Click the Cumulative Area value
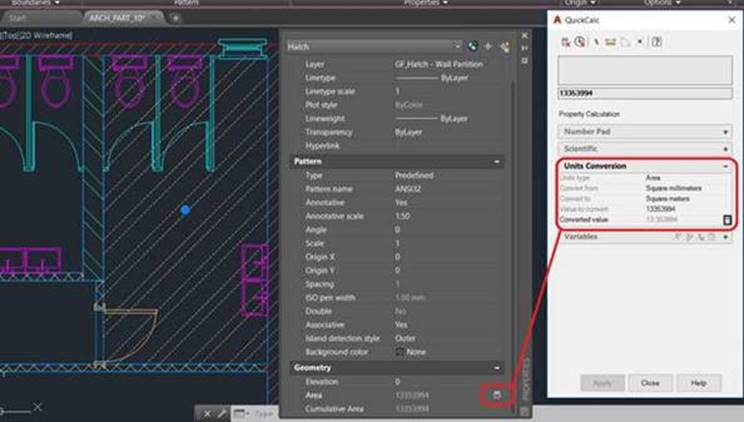Screen dimensions: 744x422 tap(412, 409)
